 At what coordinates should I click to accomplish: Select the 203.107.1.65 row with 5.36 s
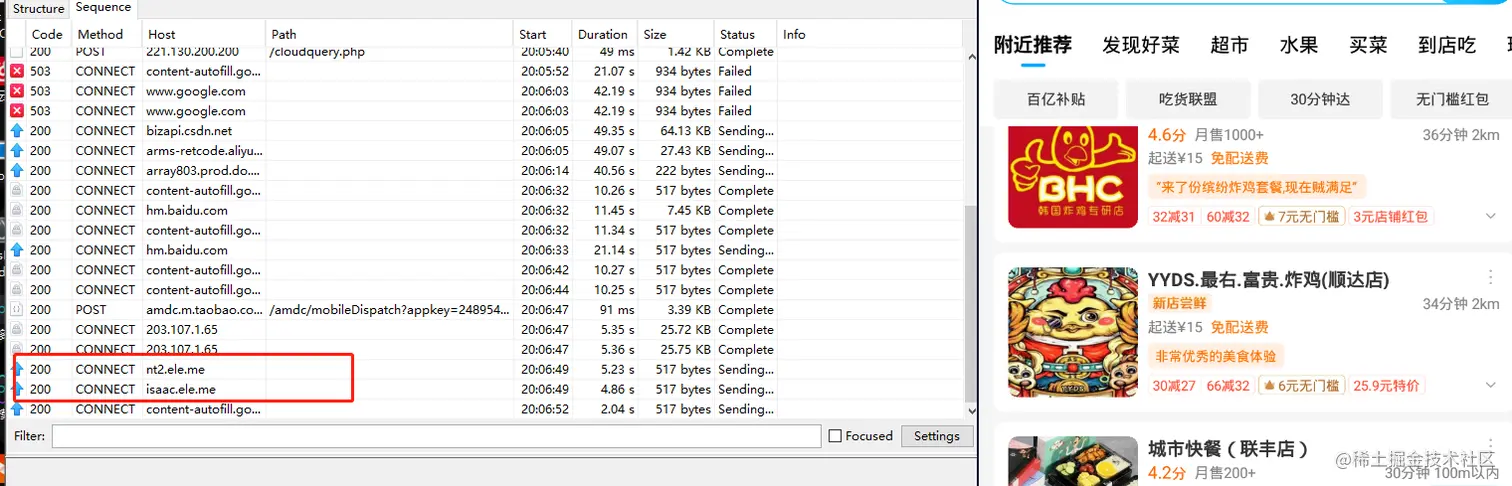[486, 350]
